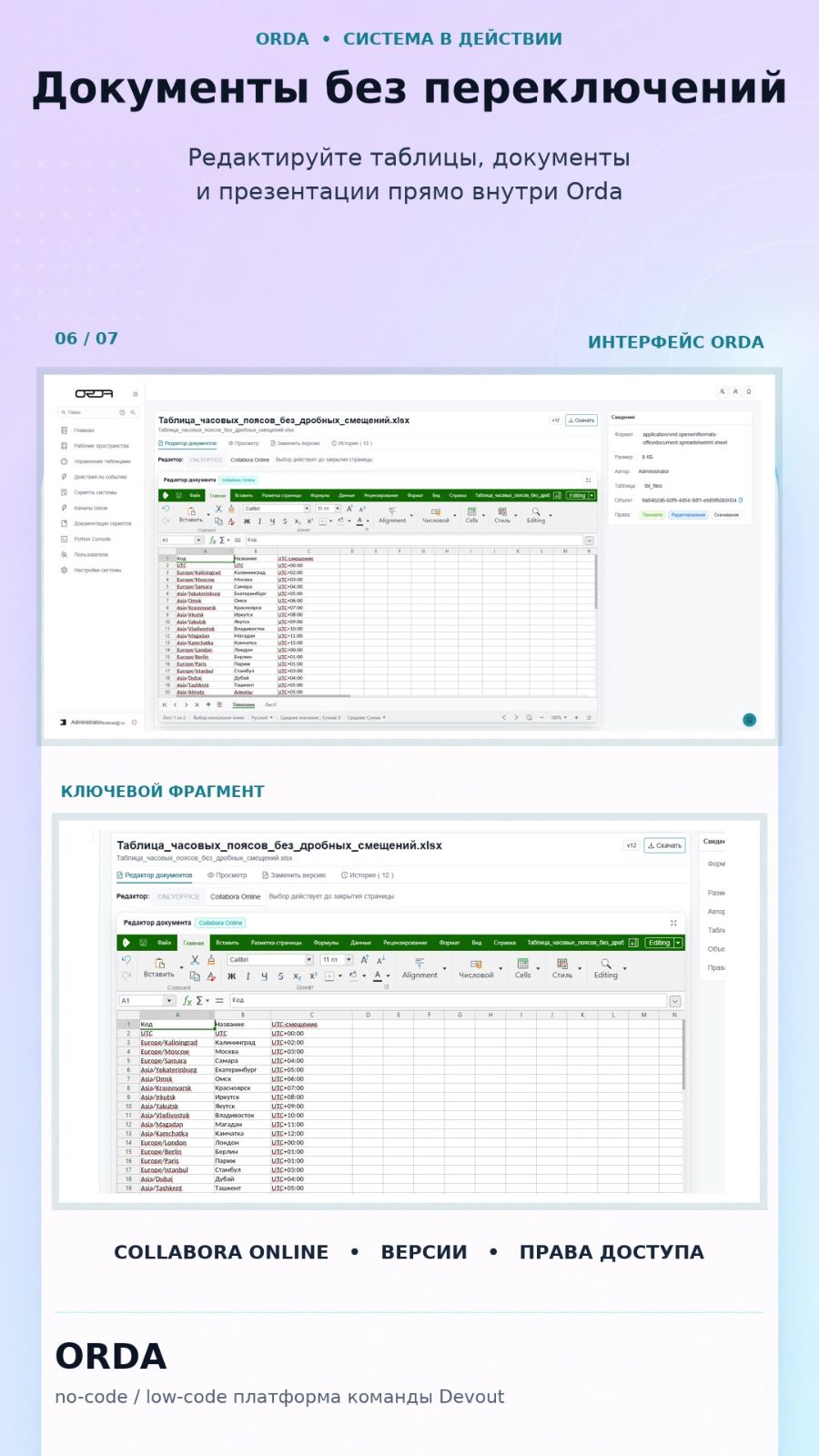Open Calibri font name dropdown in key fragment
The height and width of the screenshot is (1456, 819).
(x=309, y=960)
